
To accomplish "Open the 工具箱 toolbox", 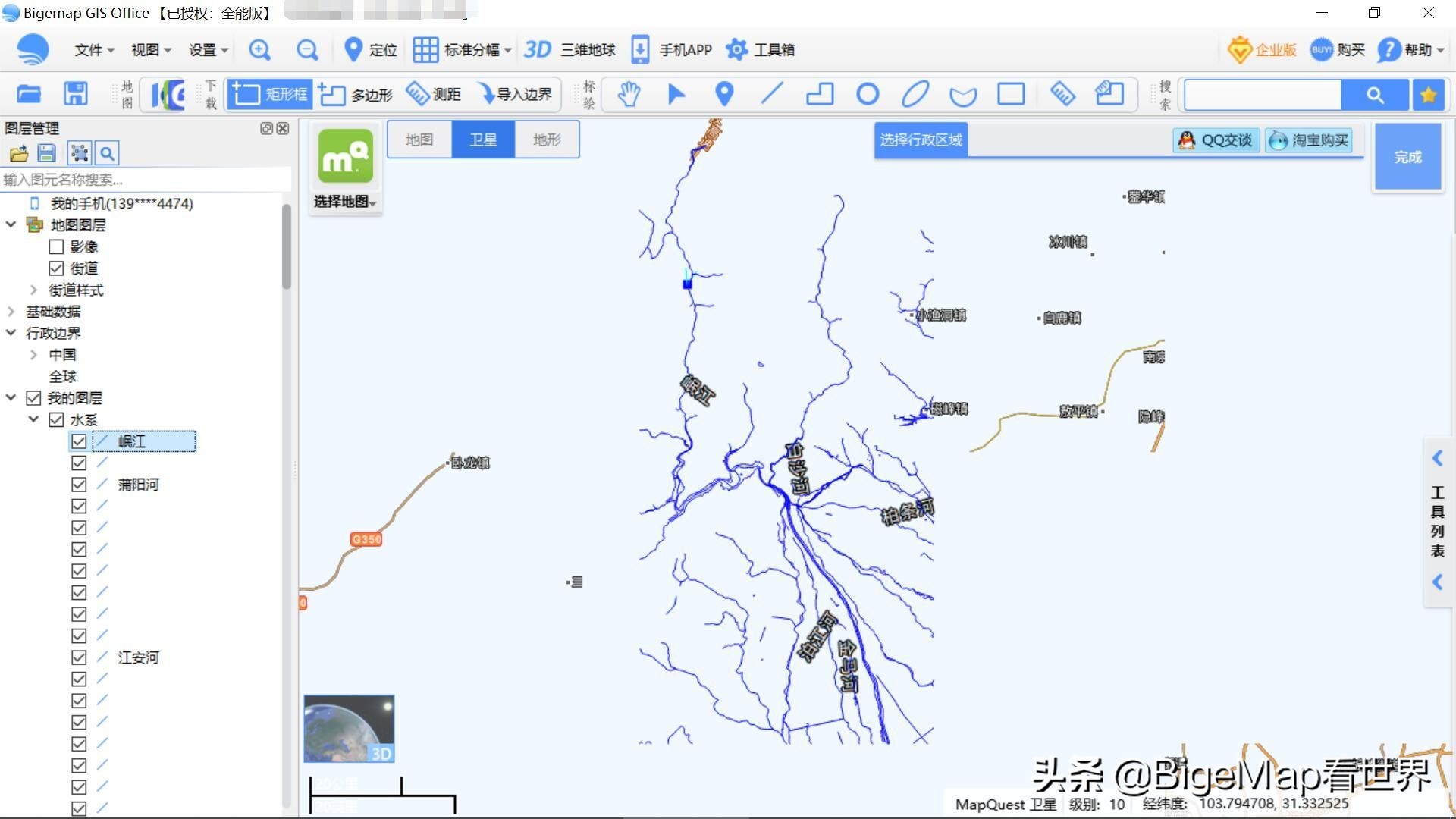I will (x=761, y=49).
